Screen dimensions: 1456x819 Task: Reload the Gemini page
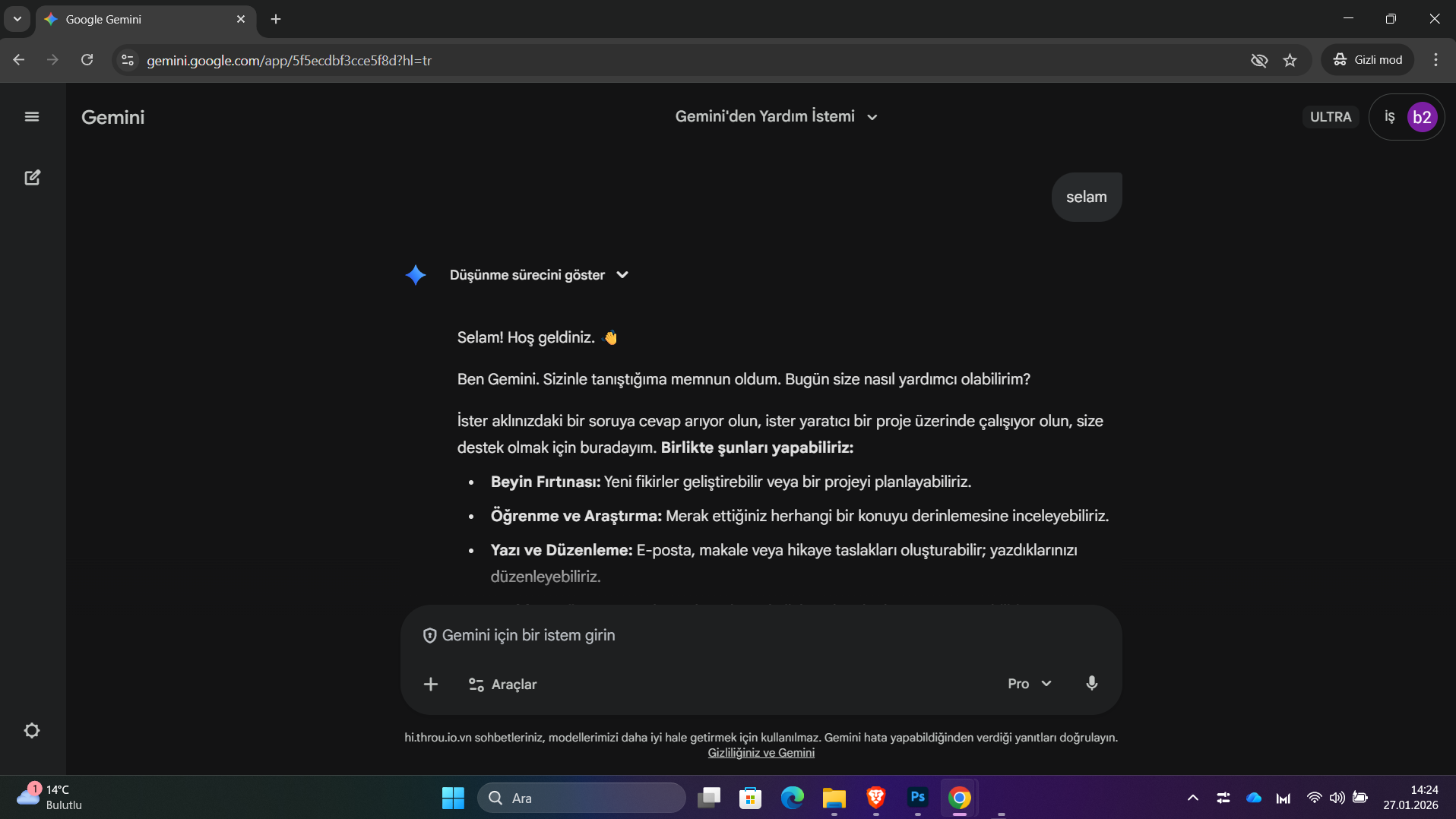(x=87, y=60)
